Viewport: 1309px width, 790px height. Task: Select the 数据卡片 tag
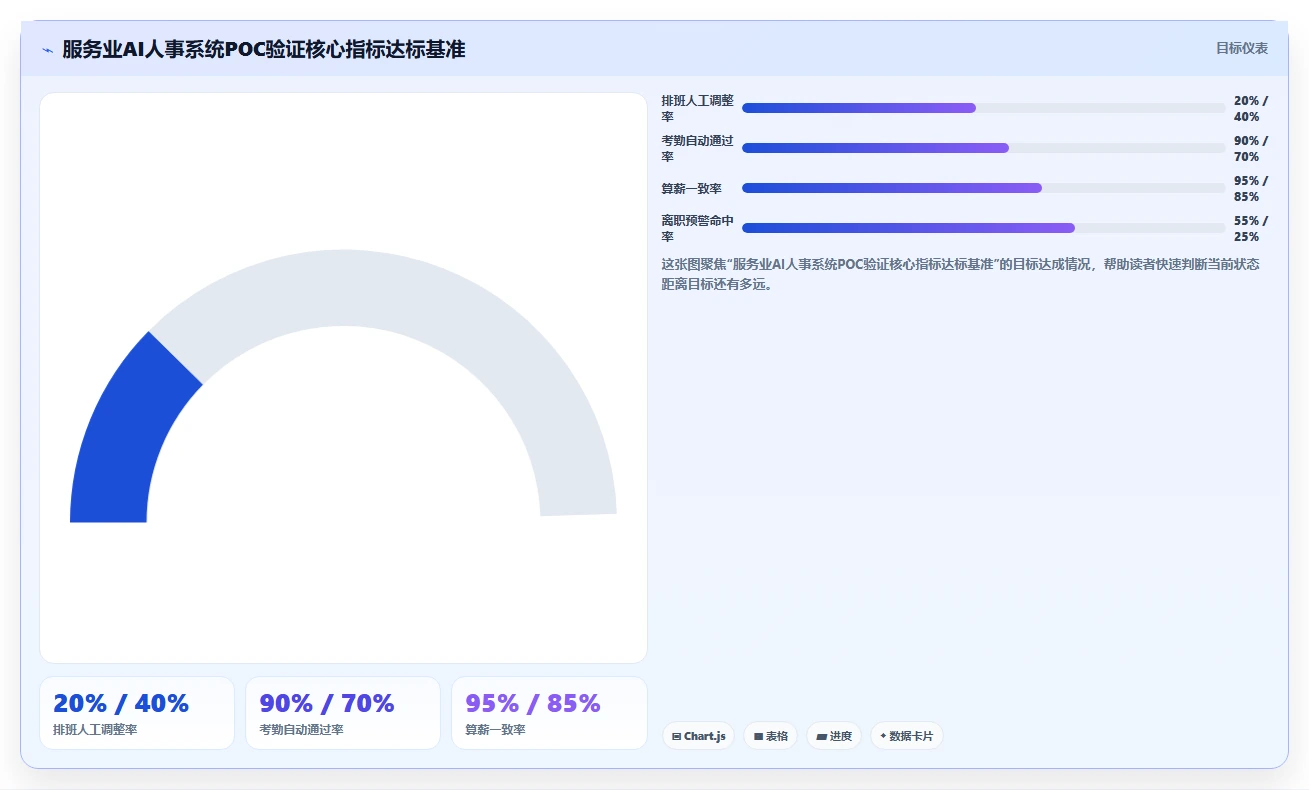point(906,736)
